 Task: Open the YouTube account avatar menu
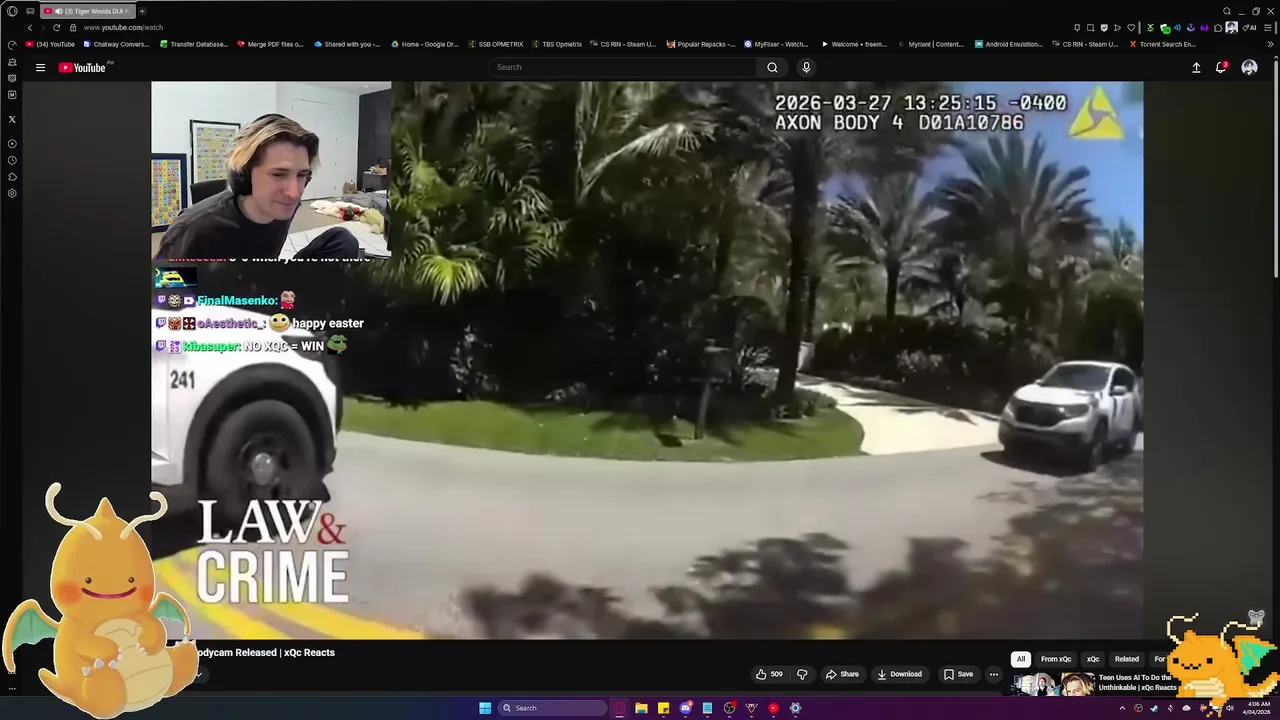[1249, 67]
